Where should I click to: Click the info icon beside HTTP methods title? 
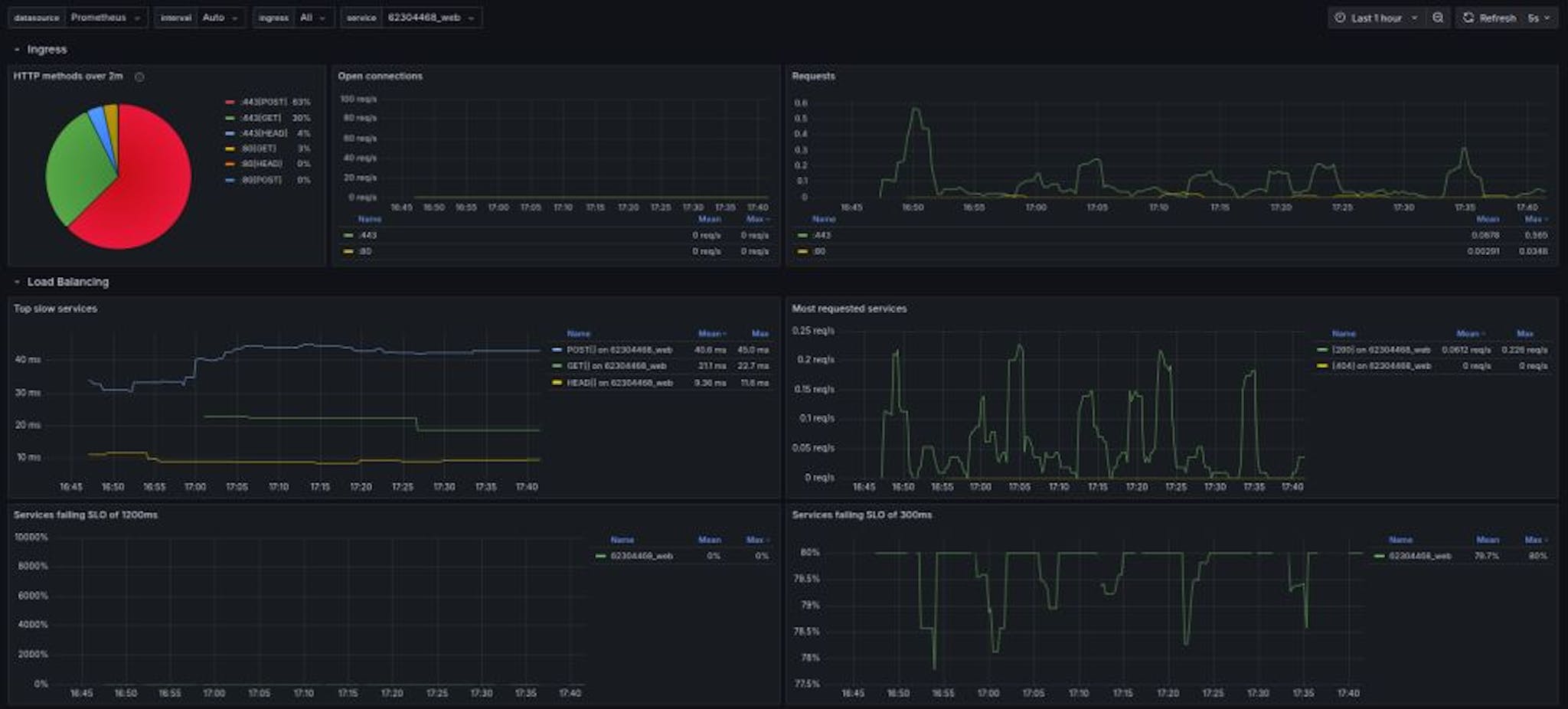click(139, 77)
